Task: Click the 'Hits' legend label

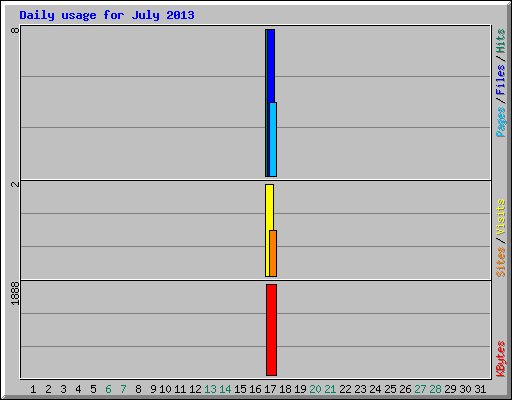Action: [501, 41]
